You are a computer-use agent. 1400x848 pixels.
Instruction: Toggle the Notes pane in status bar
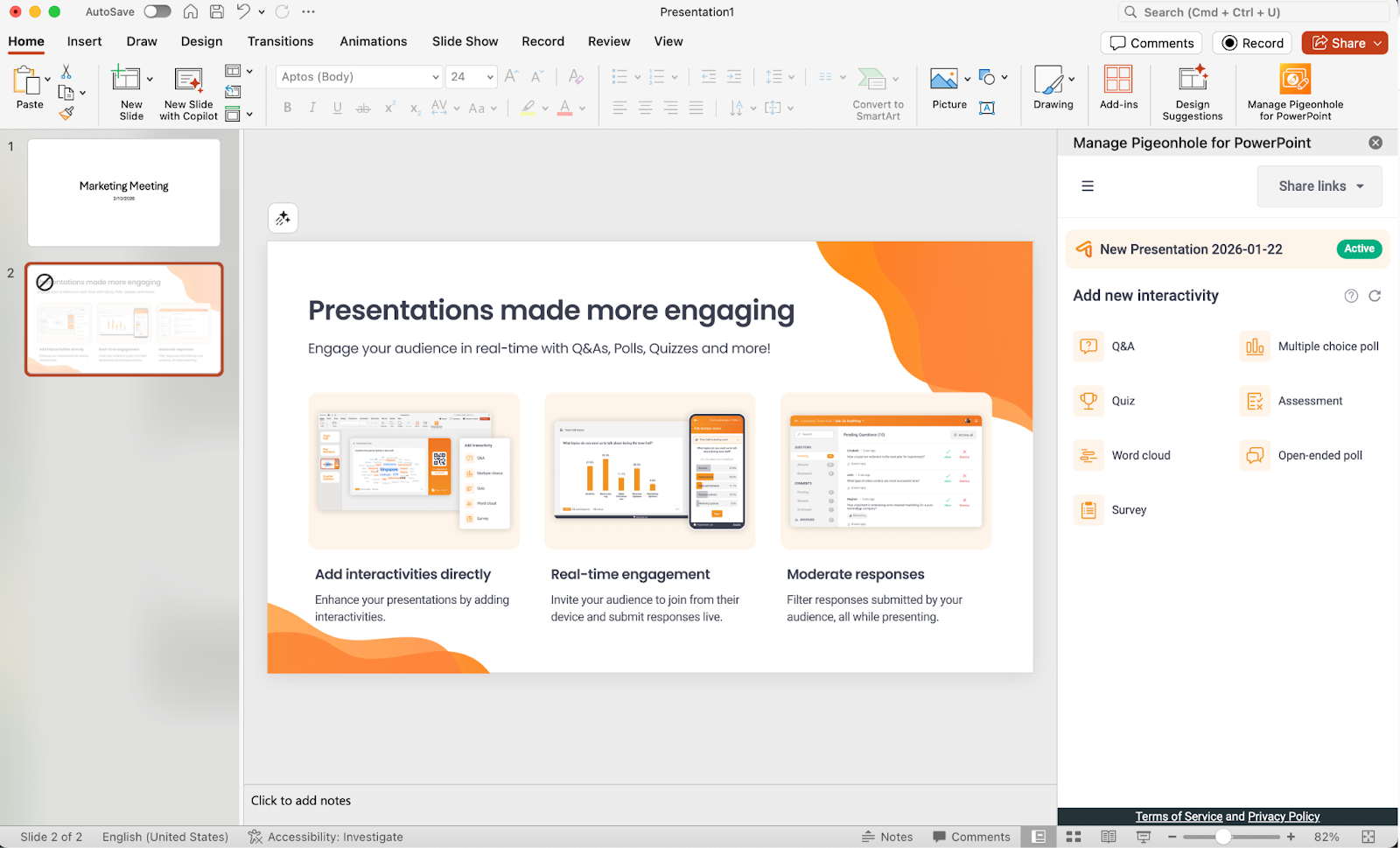point(887,837)
